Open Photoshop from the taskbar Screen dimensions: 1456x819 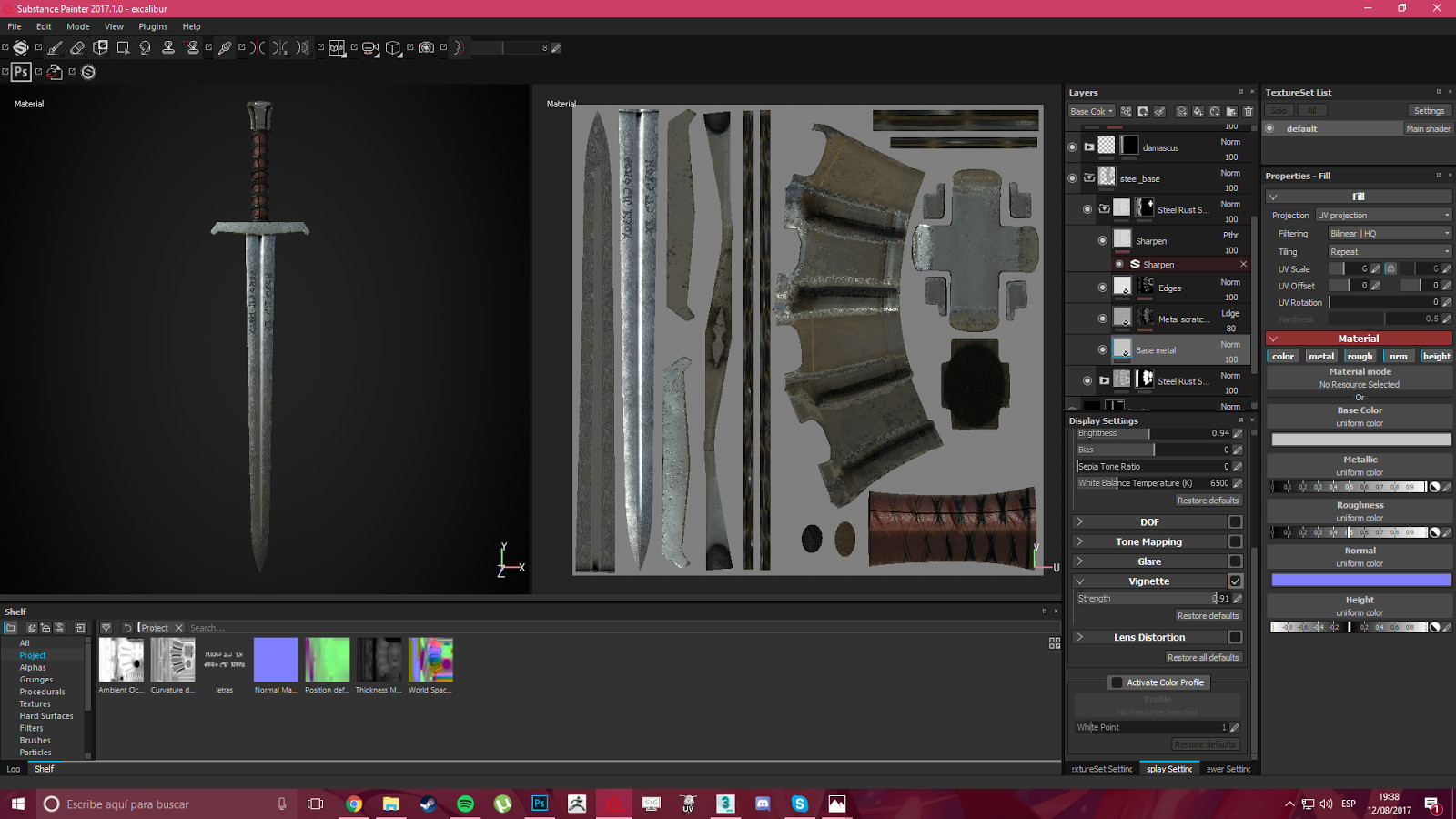tap(540, 804)
